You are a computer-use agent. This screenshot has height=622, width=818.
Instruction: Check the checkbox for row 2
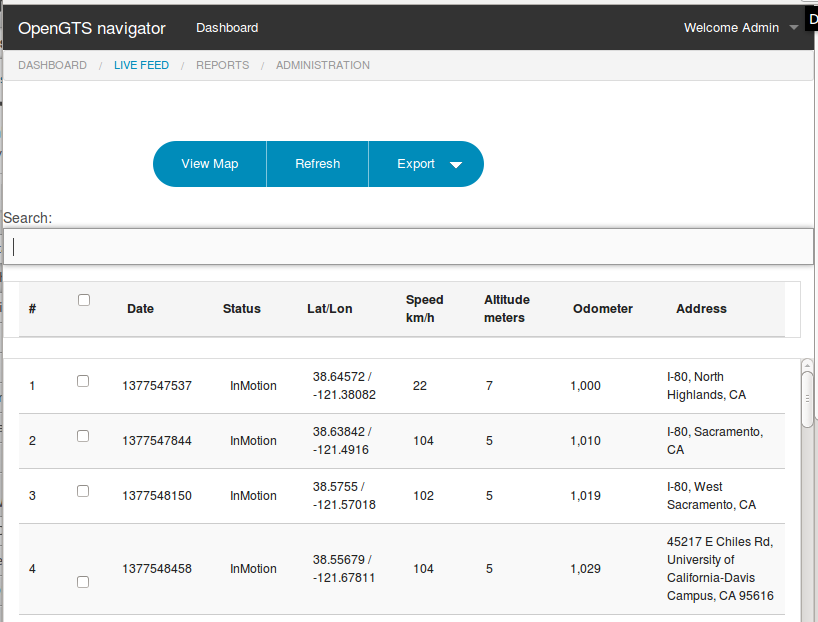pyautogui.click(x=83, y=435)
